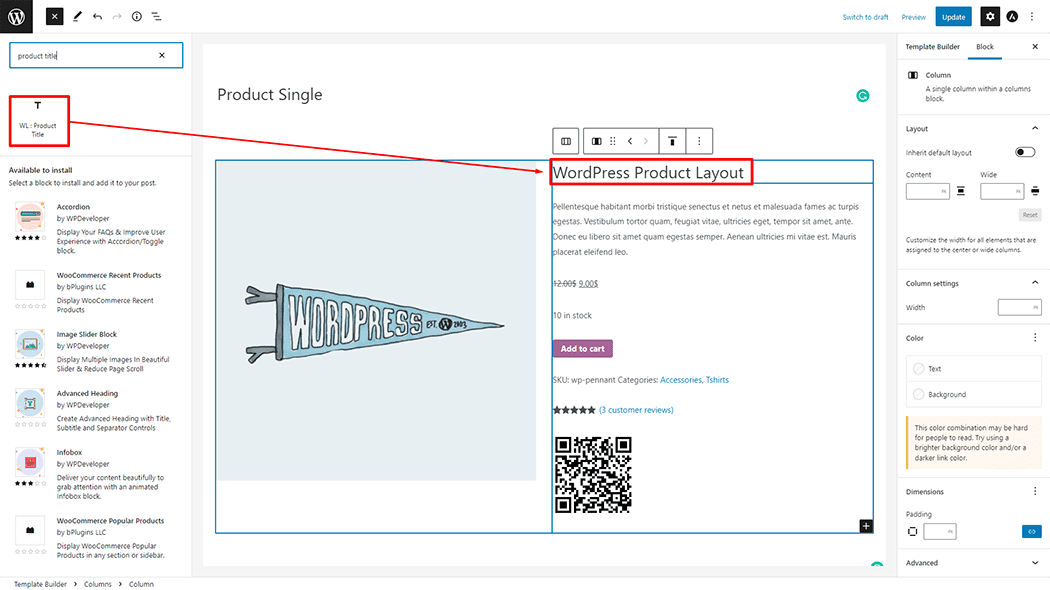Grab the block drag handle

coord(613,141)
